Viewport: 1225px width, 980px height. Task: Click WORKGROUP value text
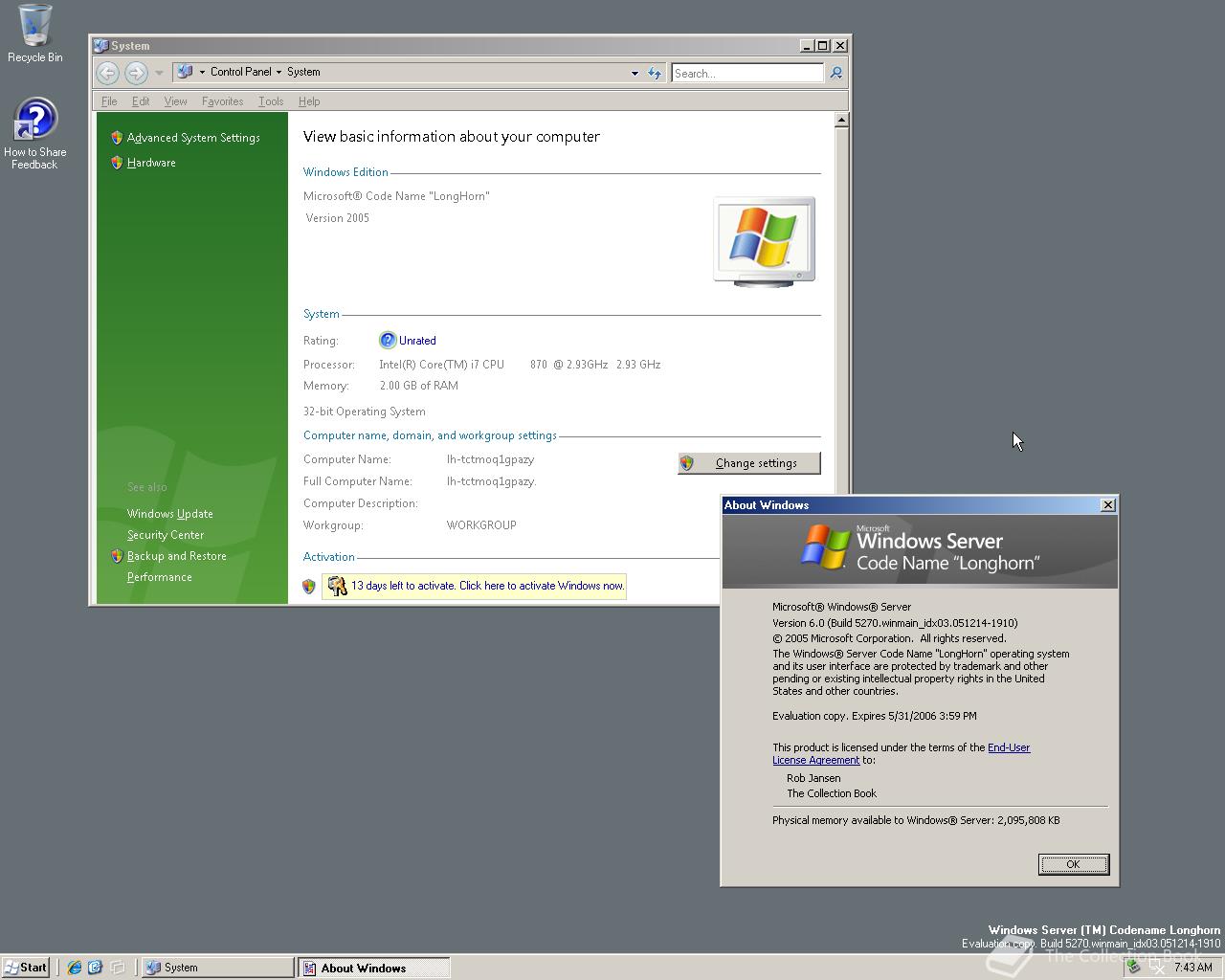click(x=481, y=525)
